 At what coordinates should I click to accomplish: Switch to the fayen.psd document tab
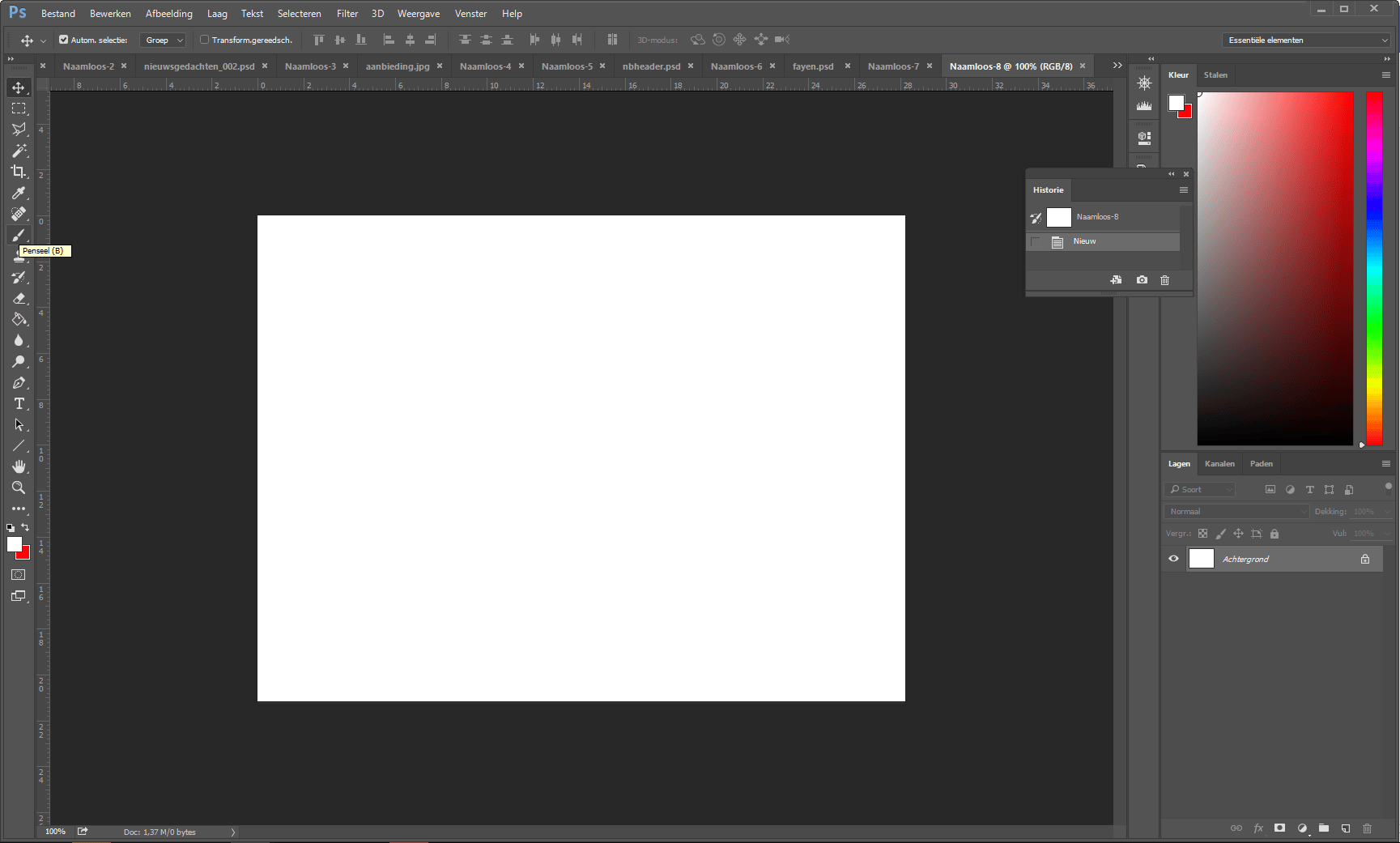pyautogui.click(x=813, y=66)
